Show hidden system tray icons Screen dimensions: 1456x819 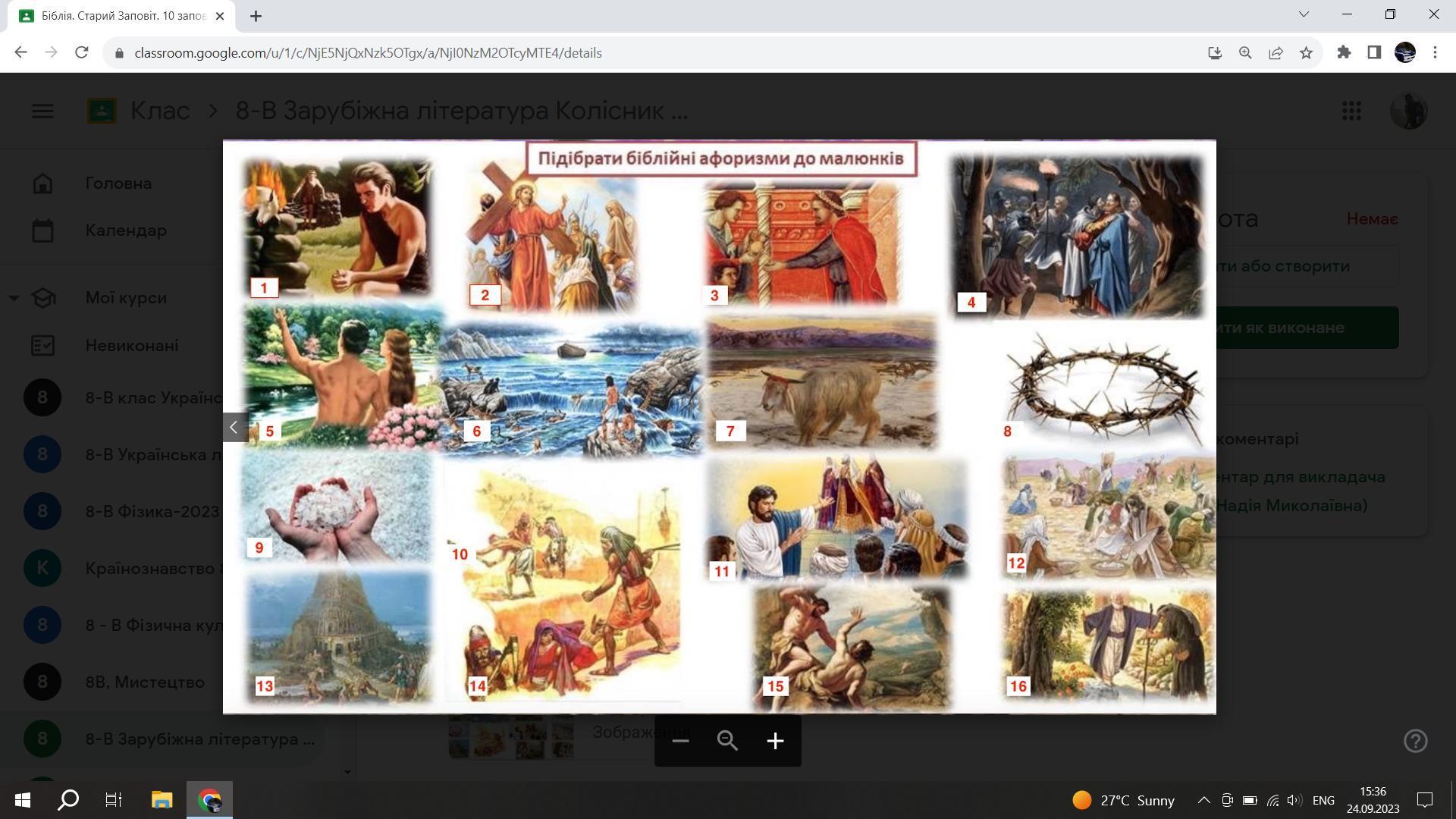(1203, 800)
